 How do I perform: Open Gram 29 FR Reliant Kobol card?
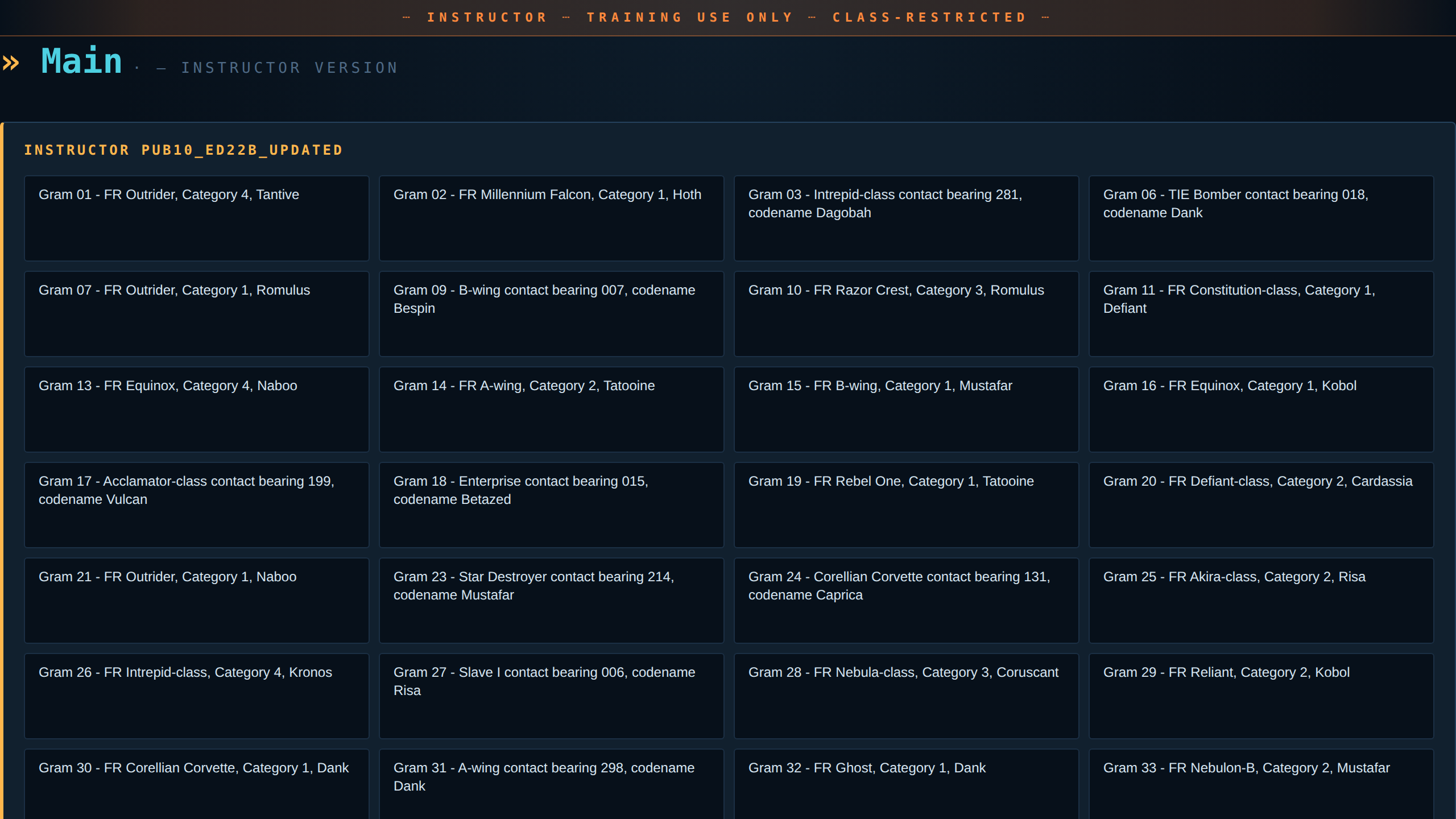pyautogui.click(x=1261, y=696)
